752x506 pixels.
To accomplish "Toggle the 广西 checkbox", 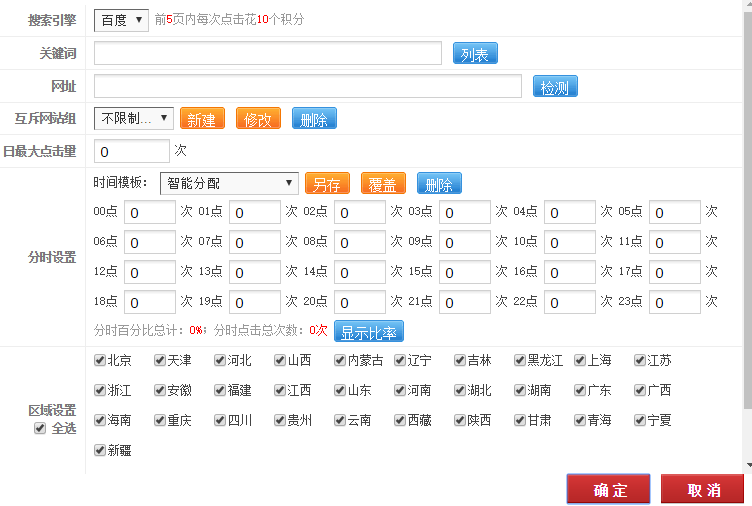I will coord(640,390).
